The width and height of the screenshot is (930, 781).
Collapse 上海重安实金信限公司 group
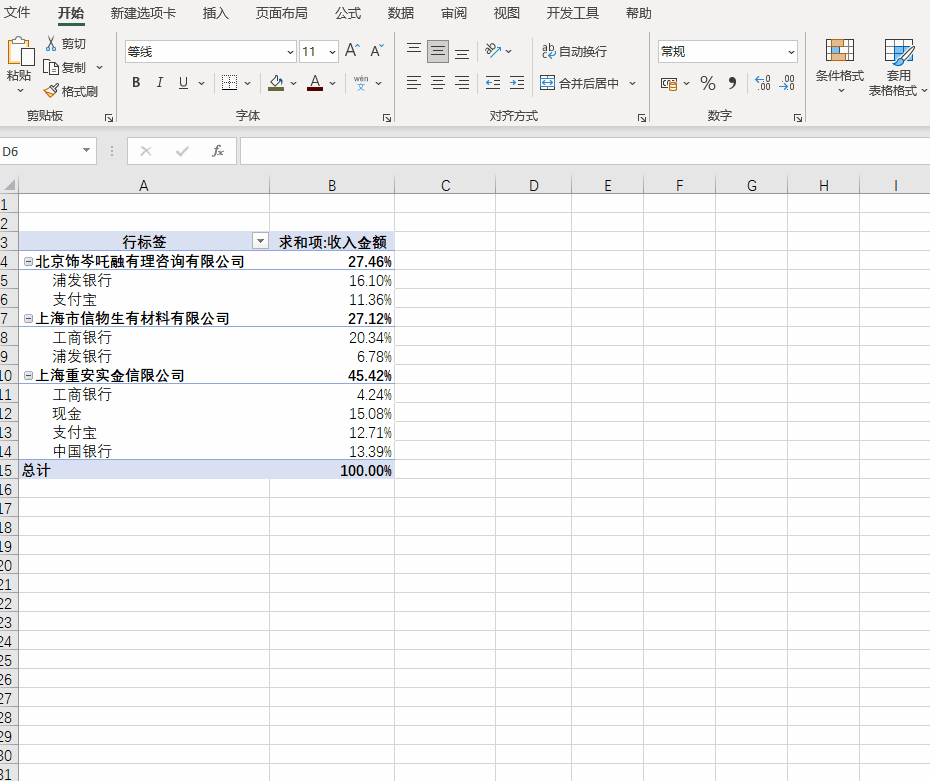tap(28, 375)
